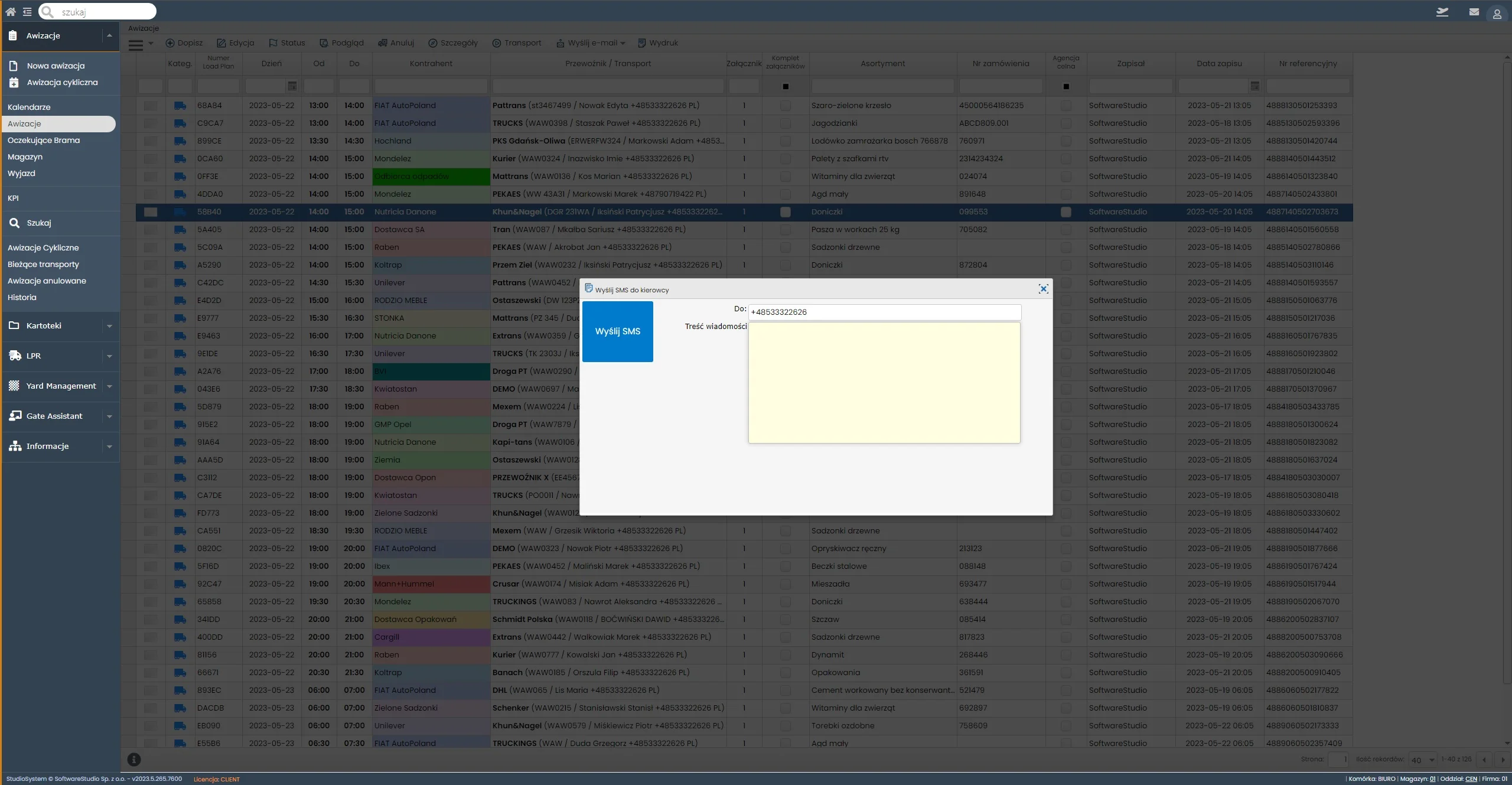This screenshot has width=1512, height=785.
Task: Open the mail envelope icon in the top right
Action: [x=1474, y=12]
